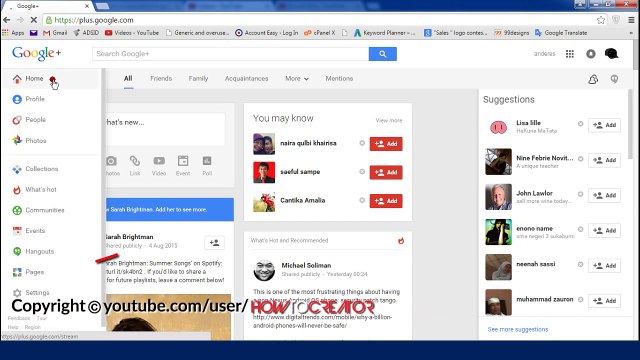This screenshot has width=640, height=360.
Task: Click the What's new share box
Action: [x=165, y=129]
